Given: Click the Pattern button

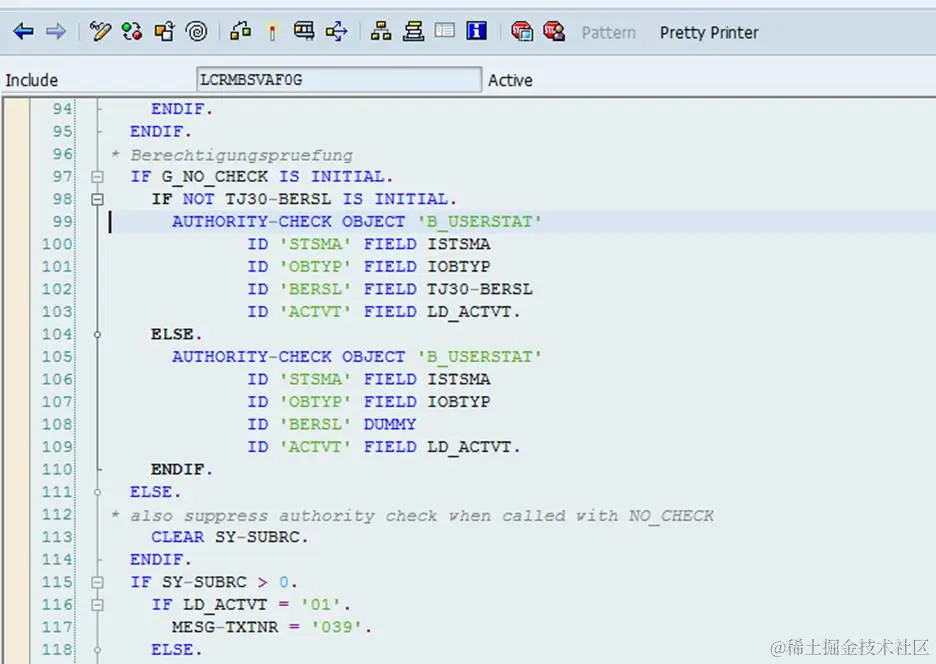Looking at the screenshot, I should point(608,32).
